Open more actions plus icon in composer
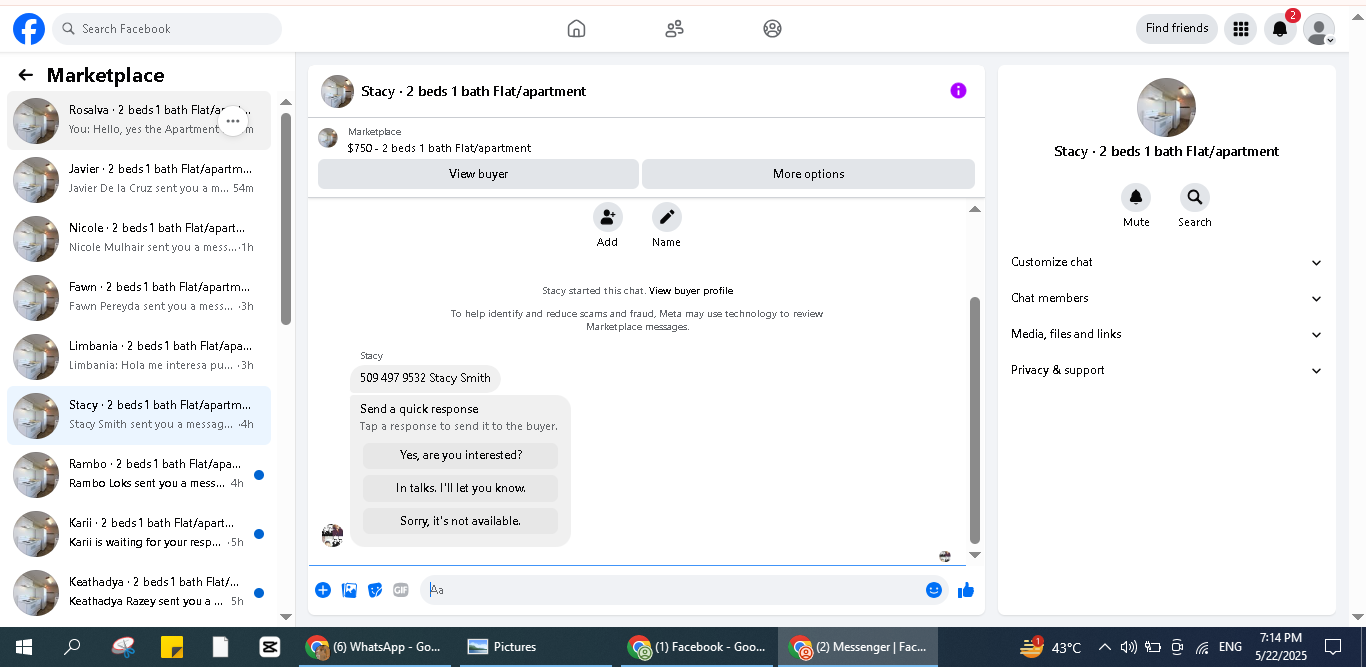Image resolution: width=1366 pixels, height=667 pixels. 323,590
